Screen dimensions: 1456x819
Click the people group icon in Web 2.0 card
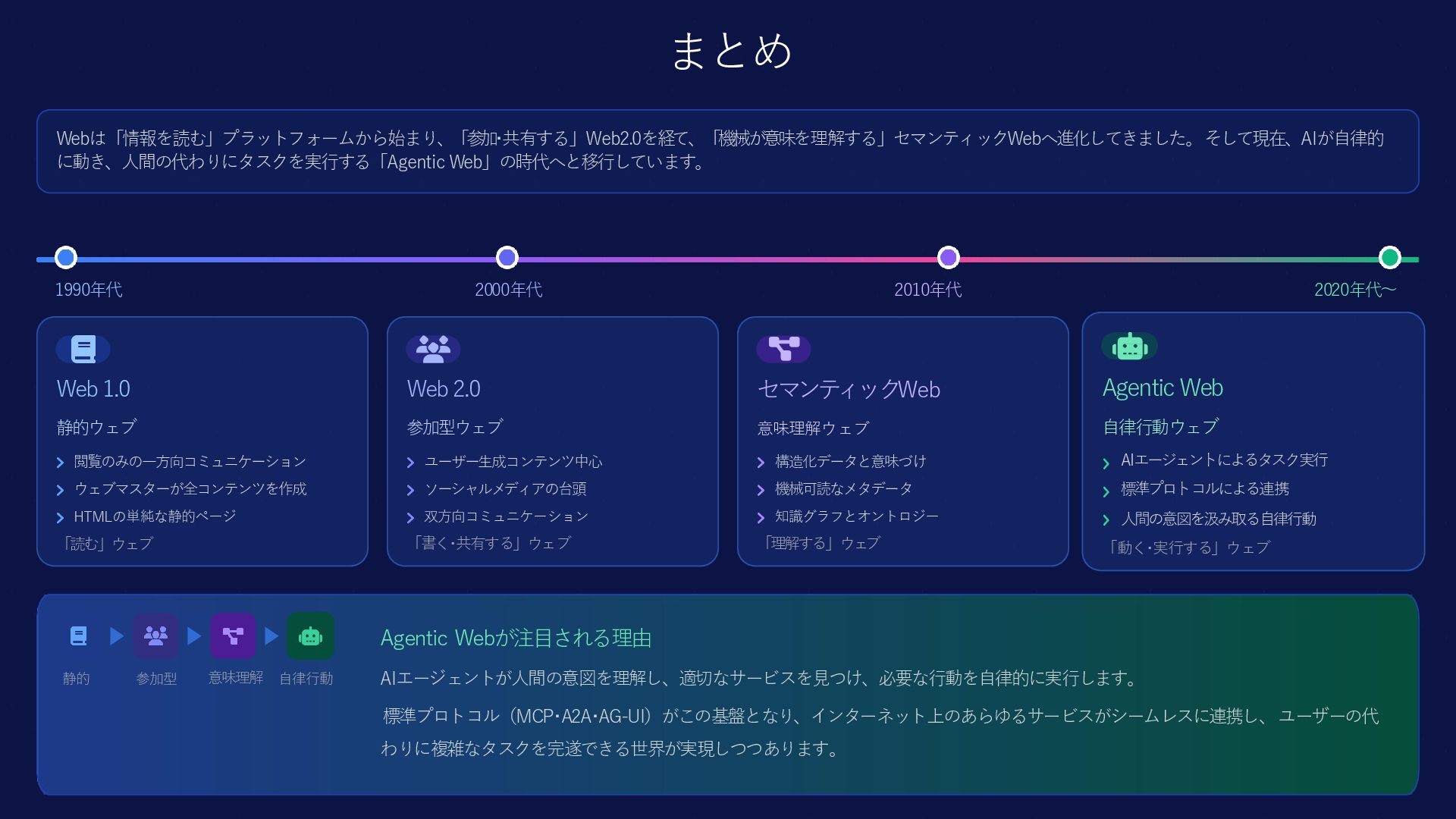pyautogui.click(x=433, y=349)
